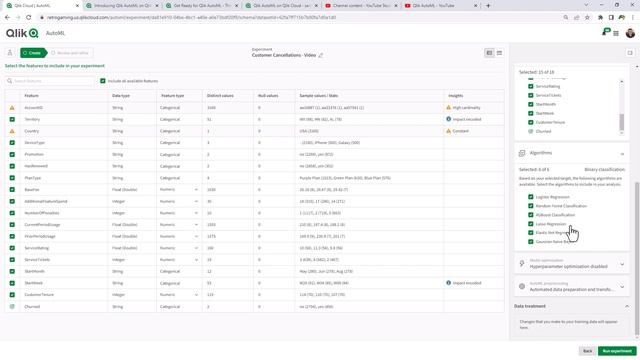Sort by the Feature column header
The image size is (640, 360).
[31, 96]
